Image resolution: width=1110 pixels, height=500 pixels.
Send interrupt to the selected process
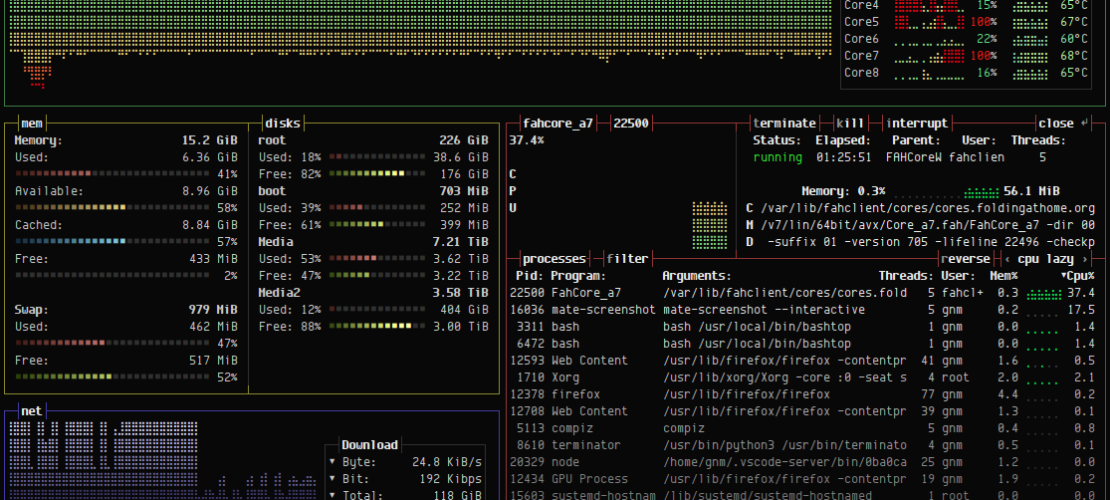917,124
